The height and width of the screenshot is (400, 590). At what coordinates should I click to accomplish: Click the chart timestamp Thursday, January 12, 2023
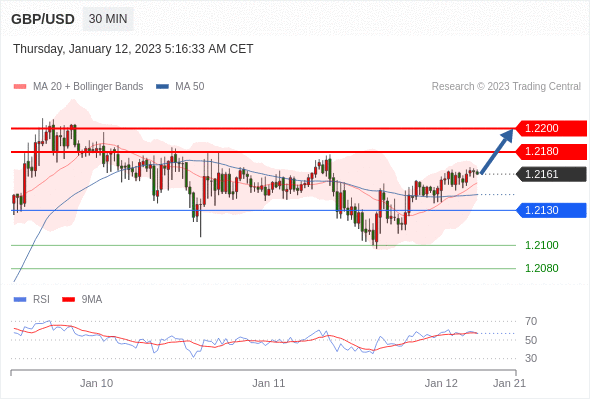pos(133,49)
